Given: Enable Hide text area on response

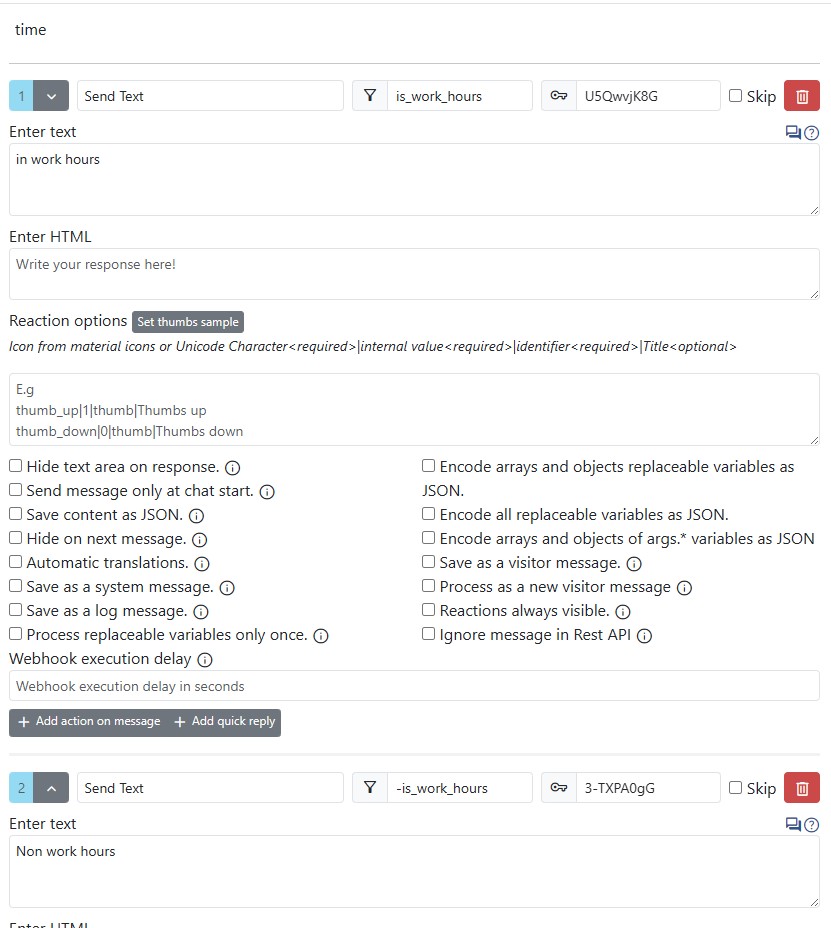Looking at the screenshot, I should [15, 466].
